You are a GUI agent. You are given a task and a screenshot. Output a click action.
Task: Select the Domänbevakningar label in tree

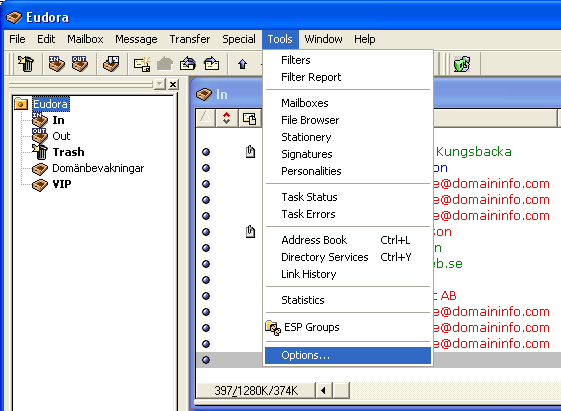[x=98, y=168]
